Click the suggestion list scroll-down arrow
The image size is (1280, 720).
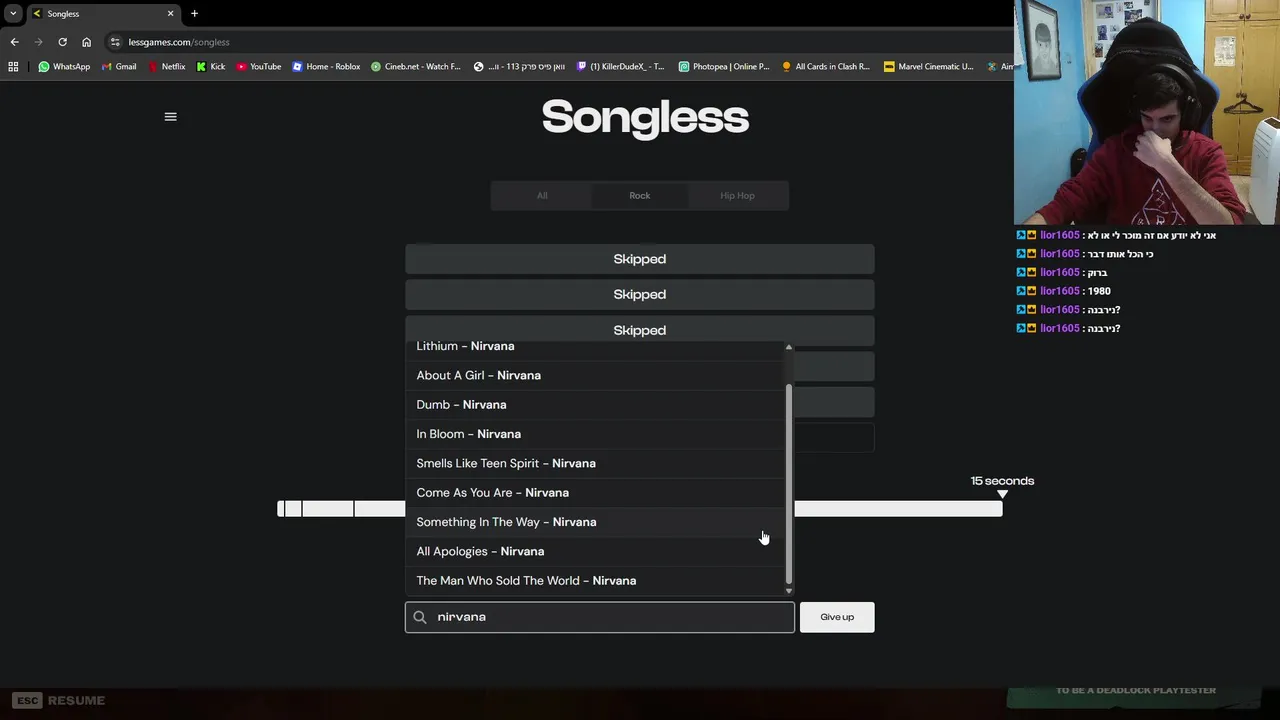tap(789, 591)
